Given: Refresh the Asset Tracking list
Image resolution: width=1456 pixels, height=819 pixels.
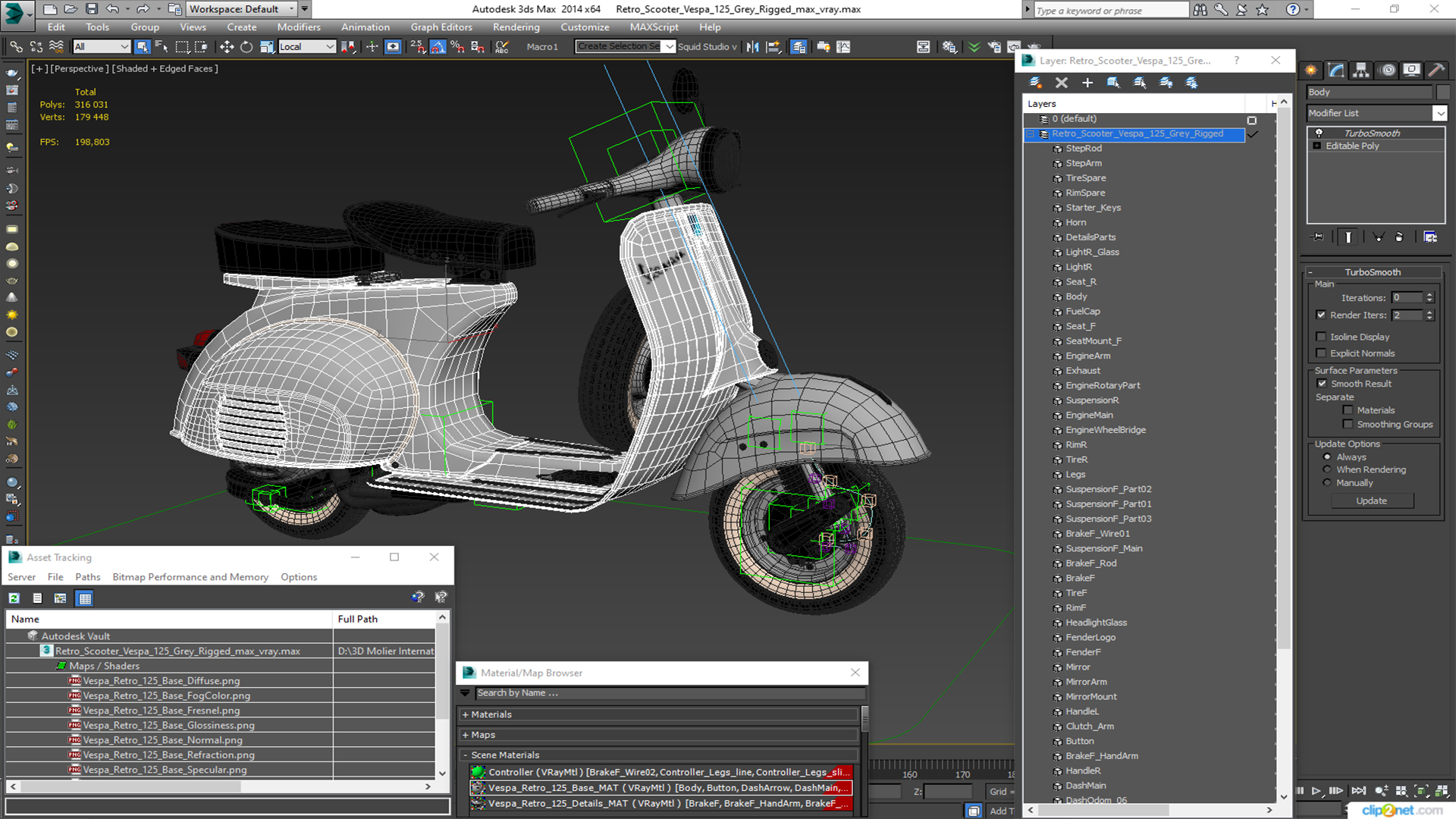Looking at the screenshot, I should click(x=14, y=598).
